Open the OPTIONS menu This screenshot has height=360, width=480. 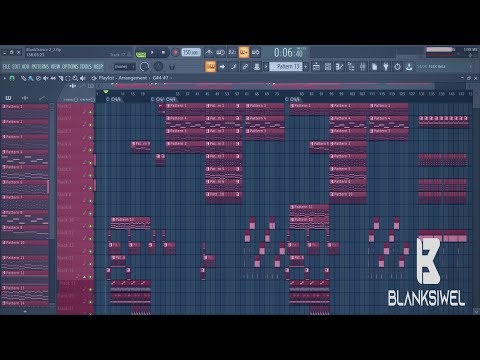click(70, 66)
